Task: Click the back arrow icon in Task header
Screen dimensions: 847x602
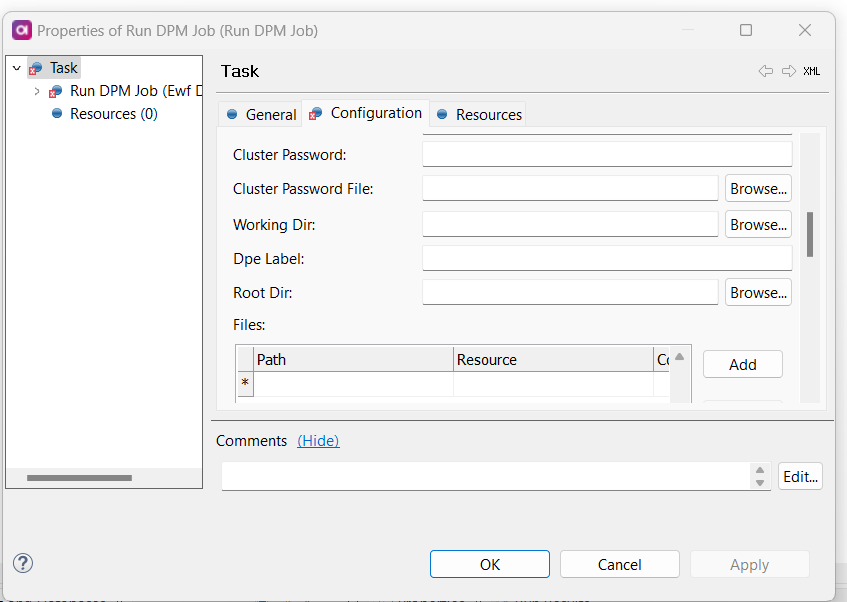Action: click(x=766, y=71)
